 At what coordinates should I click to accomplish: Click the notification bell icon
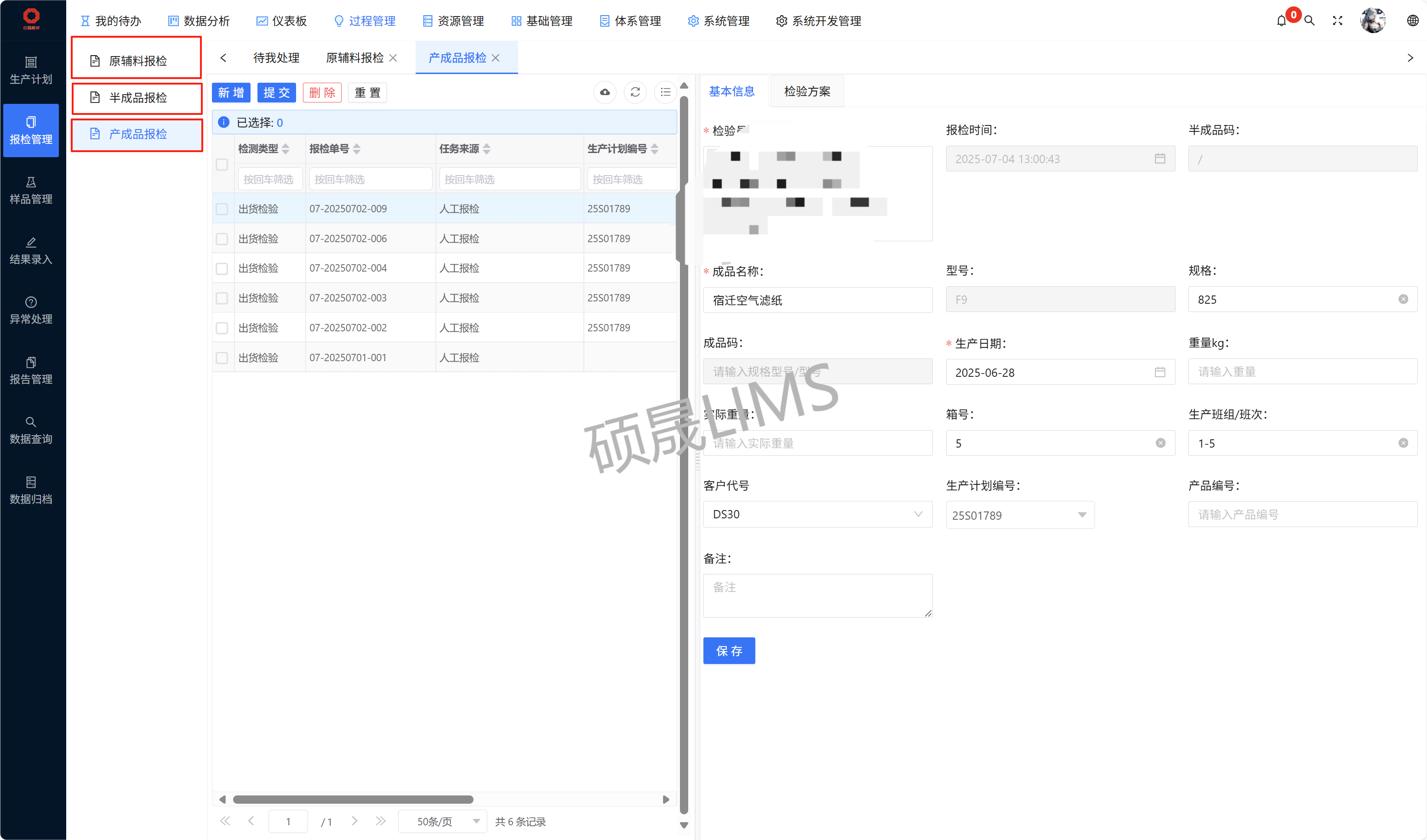click(1281, 21)
